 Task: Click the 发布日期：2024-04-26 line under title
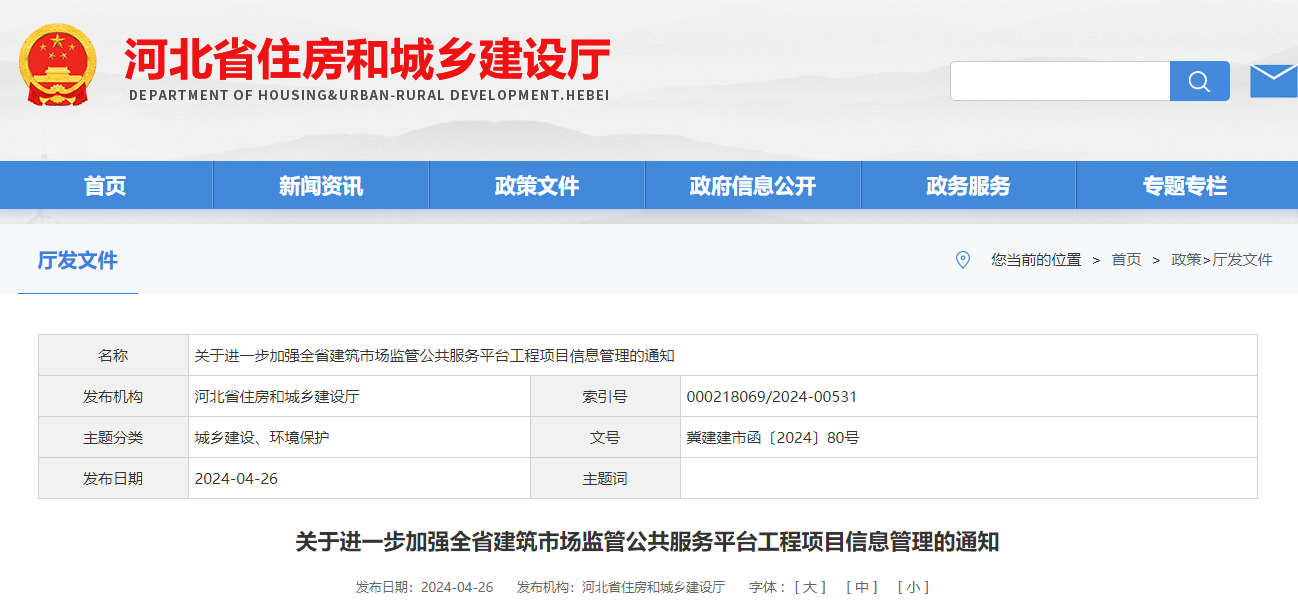click(424, 587)
